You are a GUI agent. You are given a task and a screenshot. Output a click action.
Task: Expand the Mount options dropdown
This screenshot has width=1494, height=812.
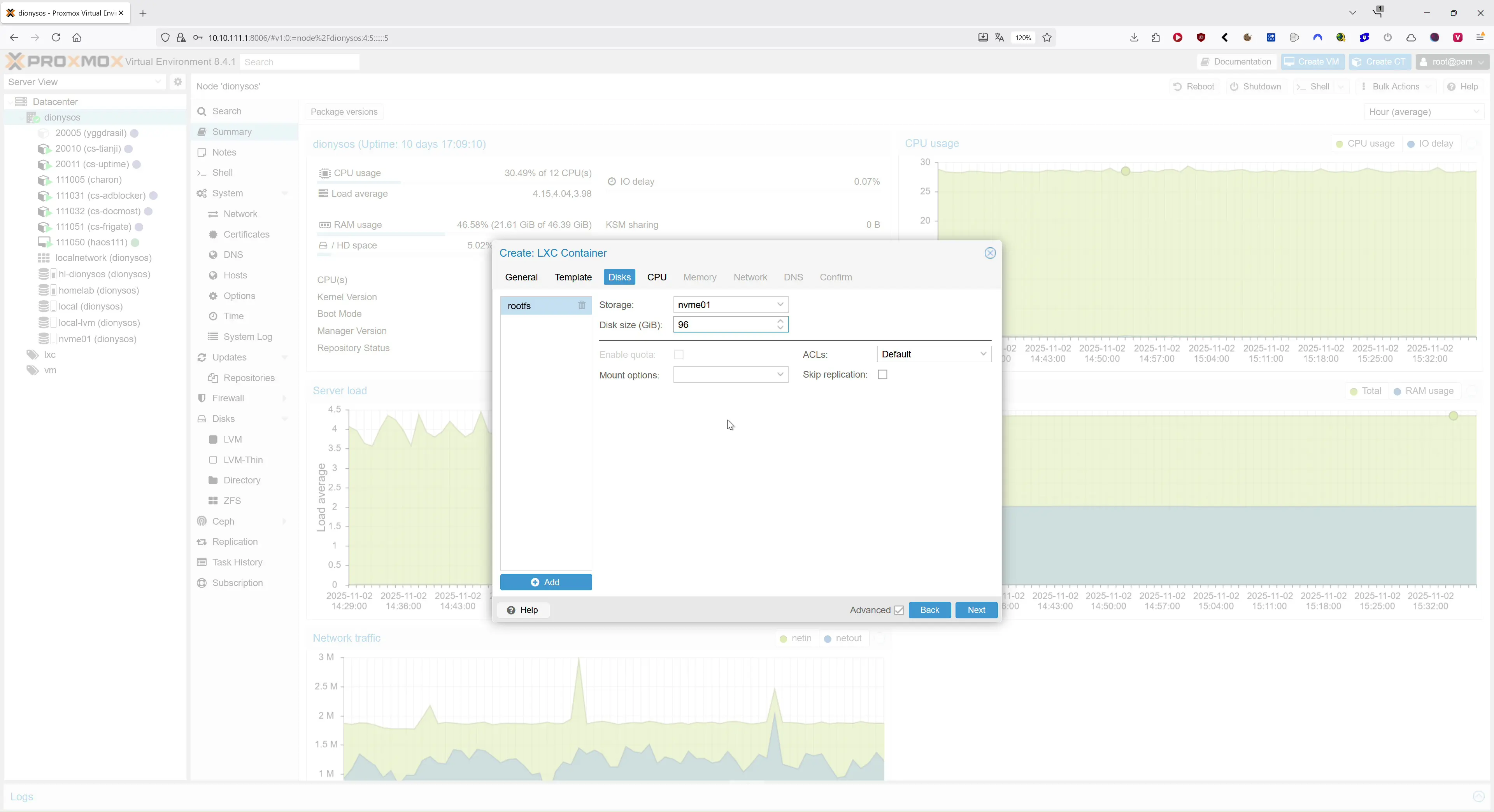pyautogui.click(x=780, y=374)
